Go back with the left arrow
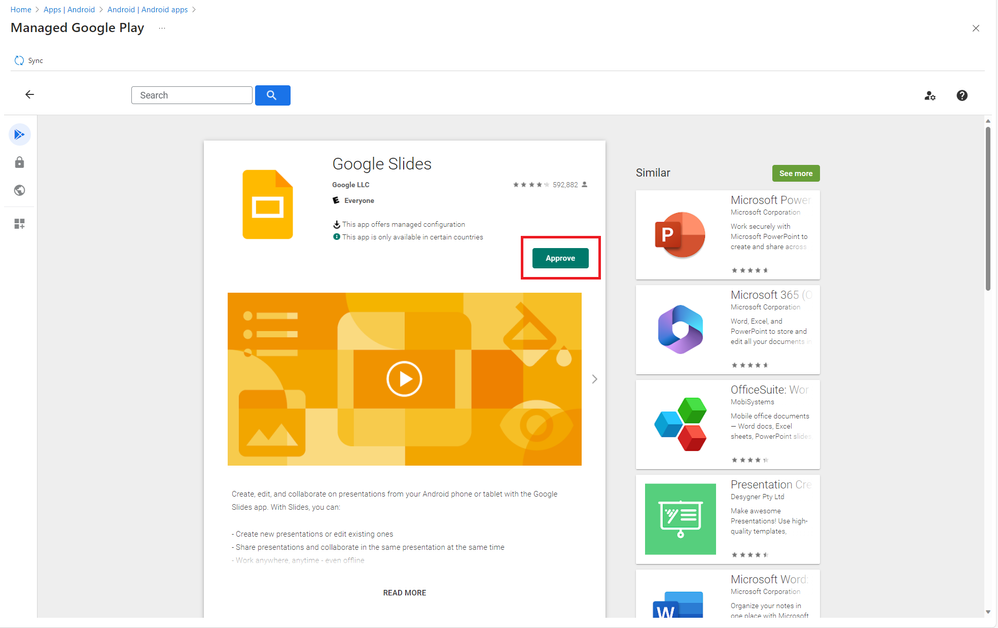This screenshot has width=998, height=628. pyautogui.click(x=29, y=95)
